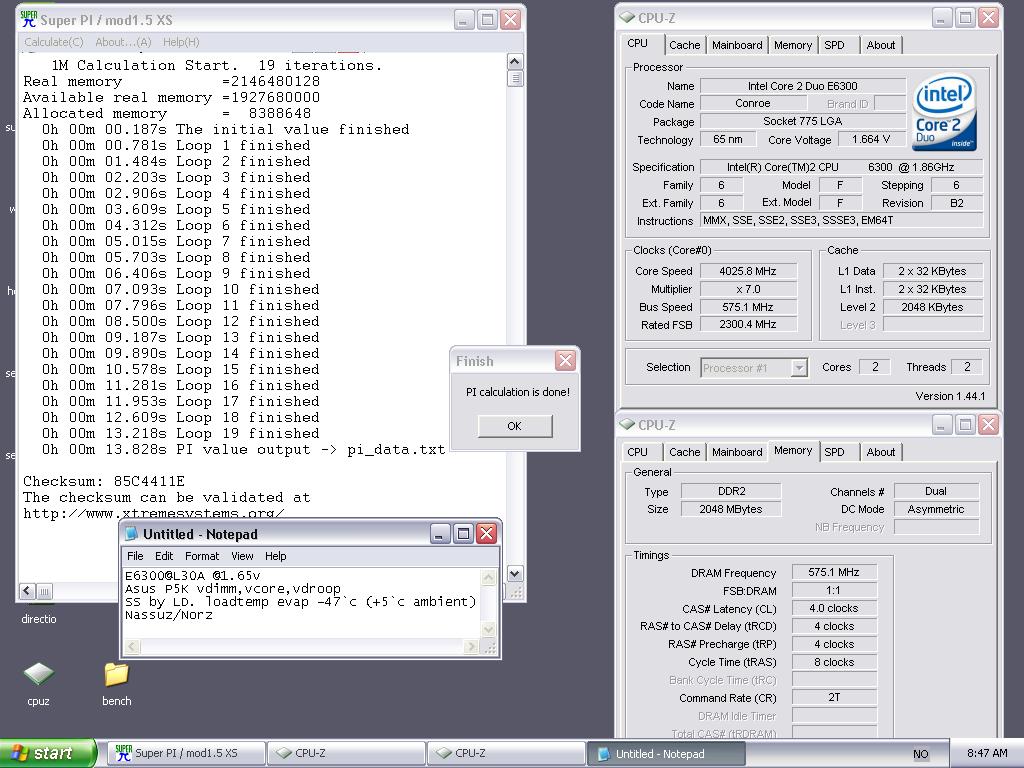Click the Notepad title bar icon
Image resolution: width=1024 pixels, height=768 pixels.
(131, 534)
